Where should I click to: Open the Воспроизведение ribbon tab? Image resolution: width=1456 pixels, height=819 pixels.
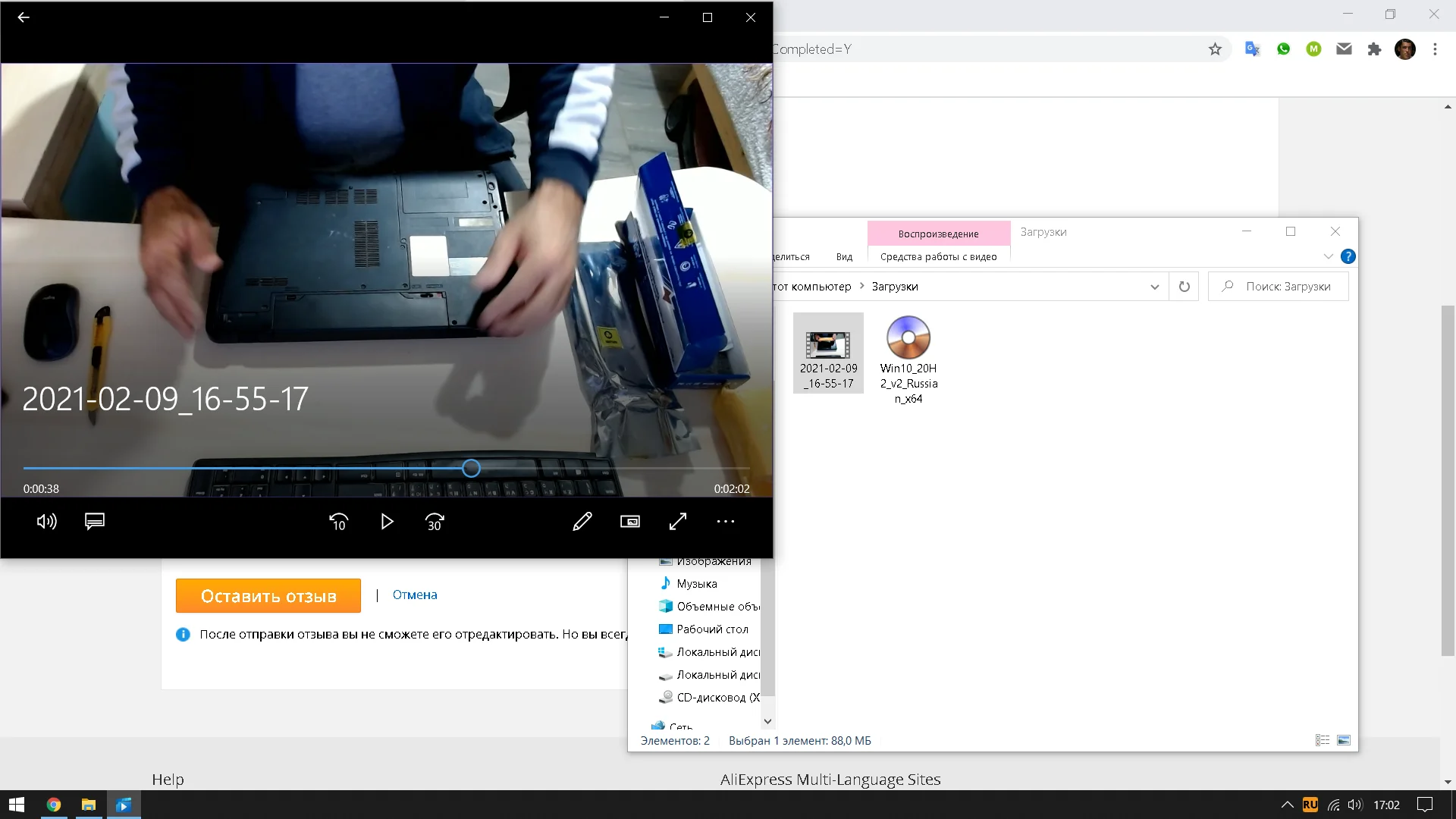(938, 234)
